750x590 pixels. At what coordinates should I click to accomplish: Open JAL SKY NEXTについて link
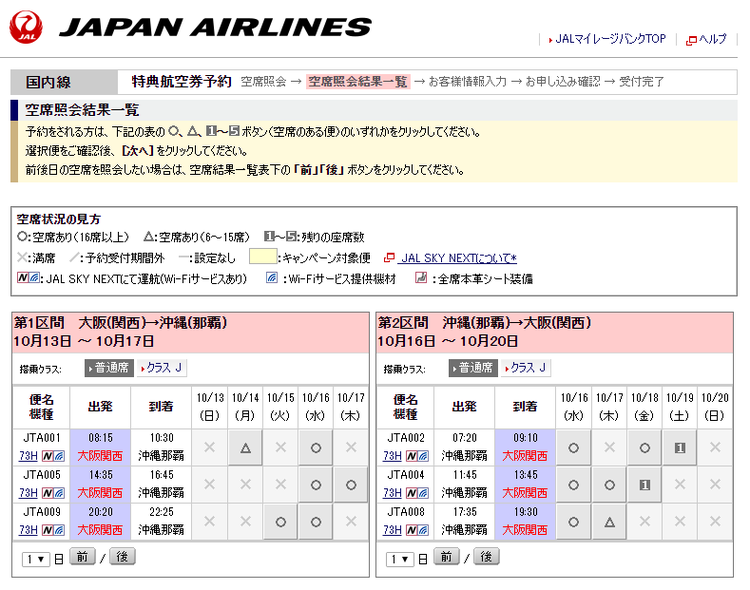pos(458,258)
